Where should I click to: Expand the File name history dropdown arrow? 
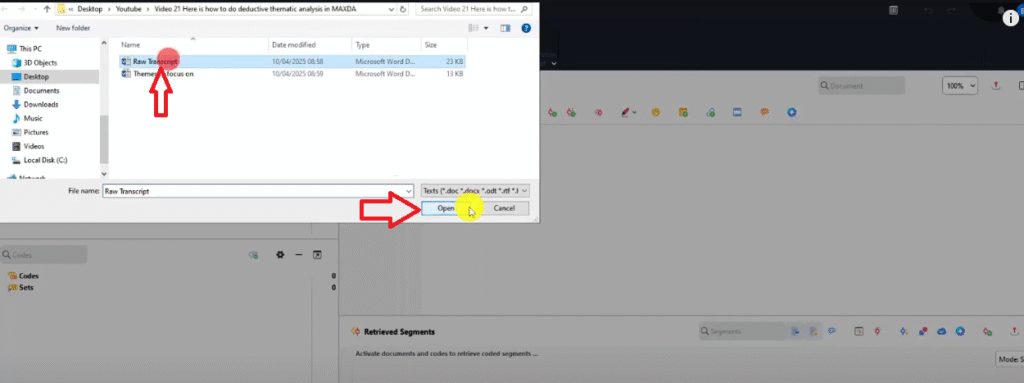pyautogui.click(x=409, y=190)
